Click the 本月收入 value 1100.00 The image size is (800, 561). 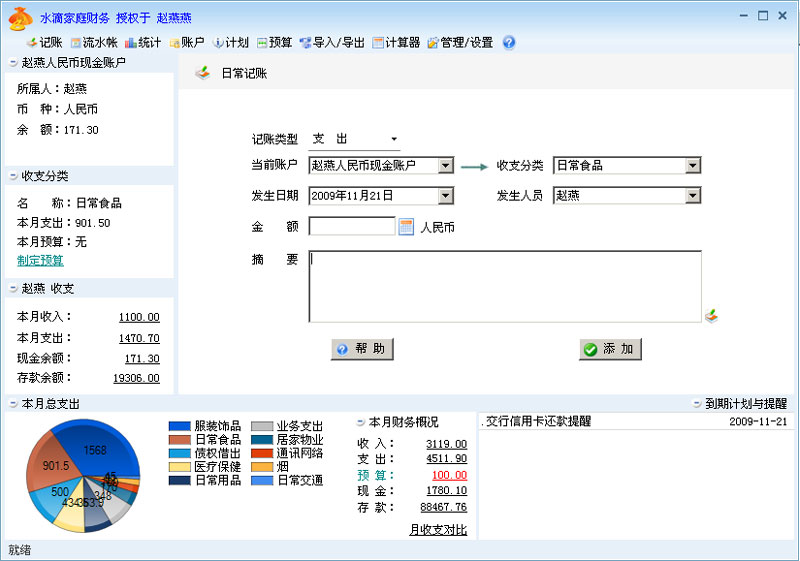coord(139,317)
